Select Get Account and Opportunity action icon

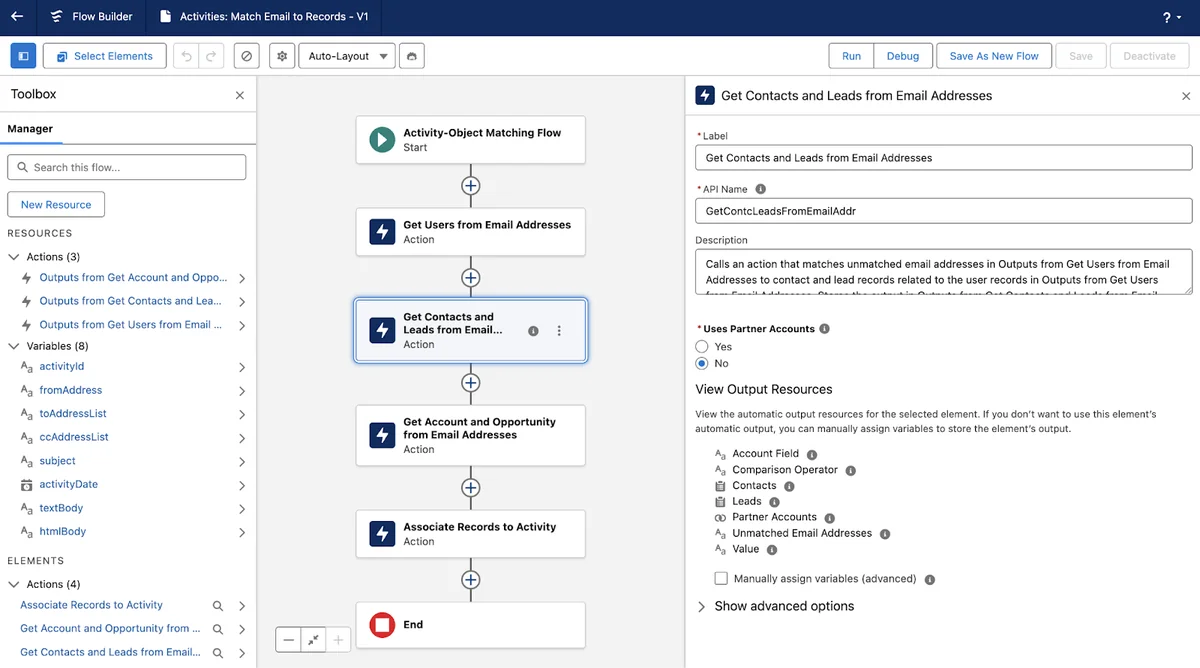click(x=382, y=435)
